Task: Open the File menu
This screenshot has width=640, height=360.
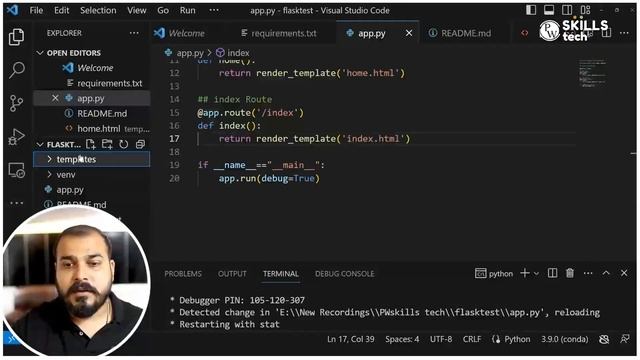Action: (x=36, y=10)
